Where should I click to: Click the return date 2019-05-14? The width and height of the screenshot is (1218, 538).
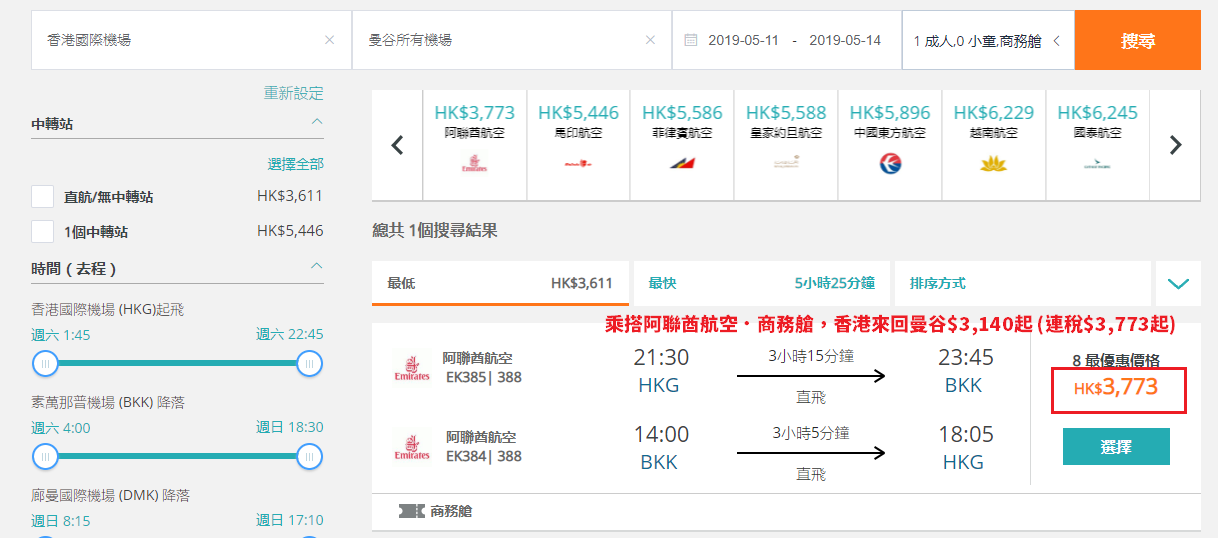point(845,41)
